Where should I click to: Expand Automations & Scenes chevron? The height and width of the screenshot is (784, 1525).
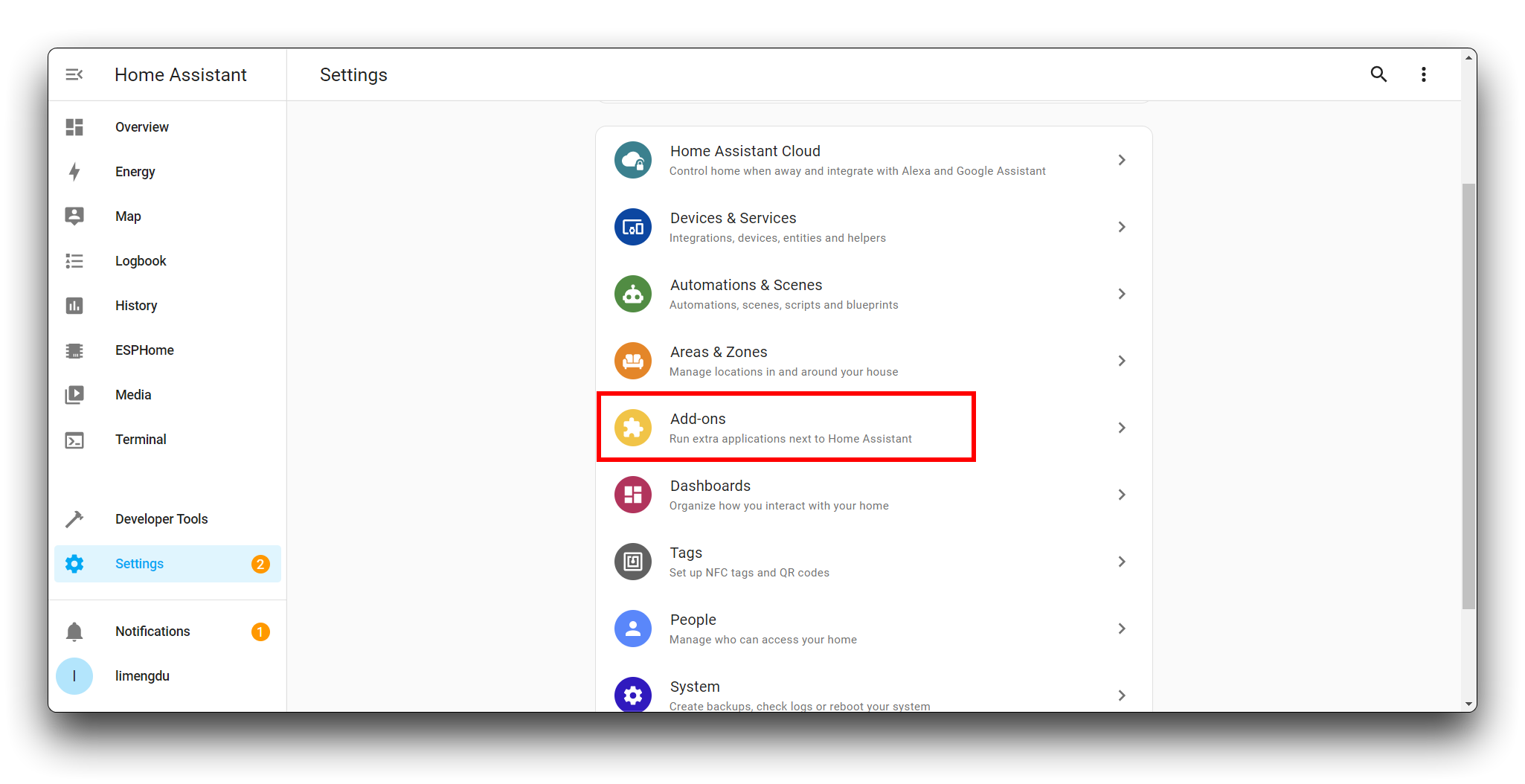point(1122,294)
